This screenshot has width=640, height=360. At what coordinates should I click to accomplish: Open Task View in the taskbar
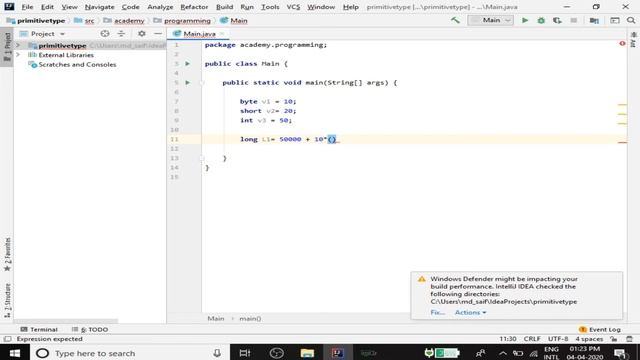[x=245, y=353]
